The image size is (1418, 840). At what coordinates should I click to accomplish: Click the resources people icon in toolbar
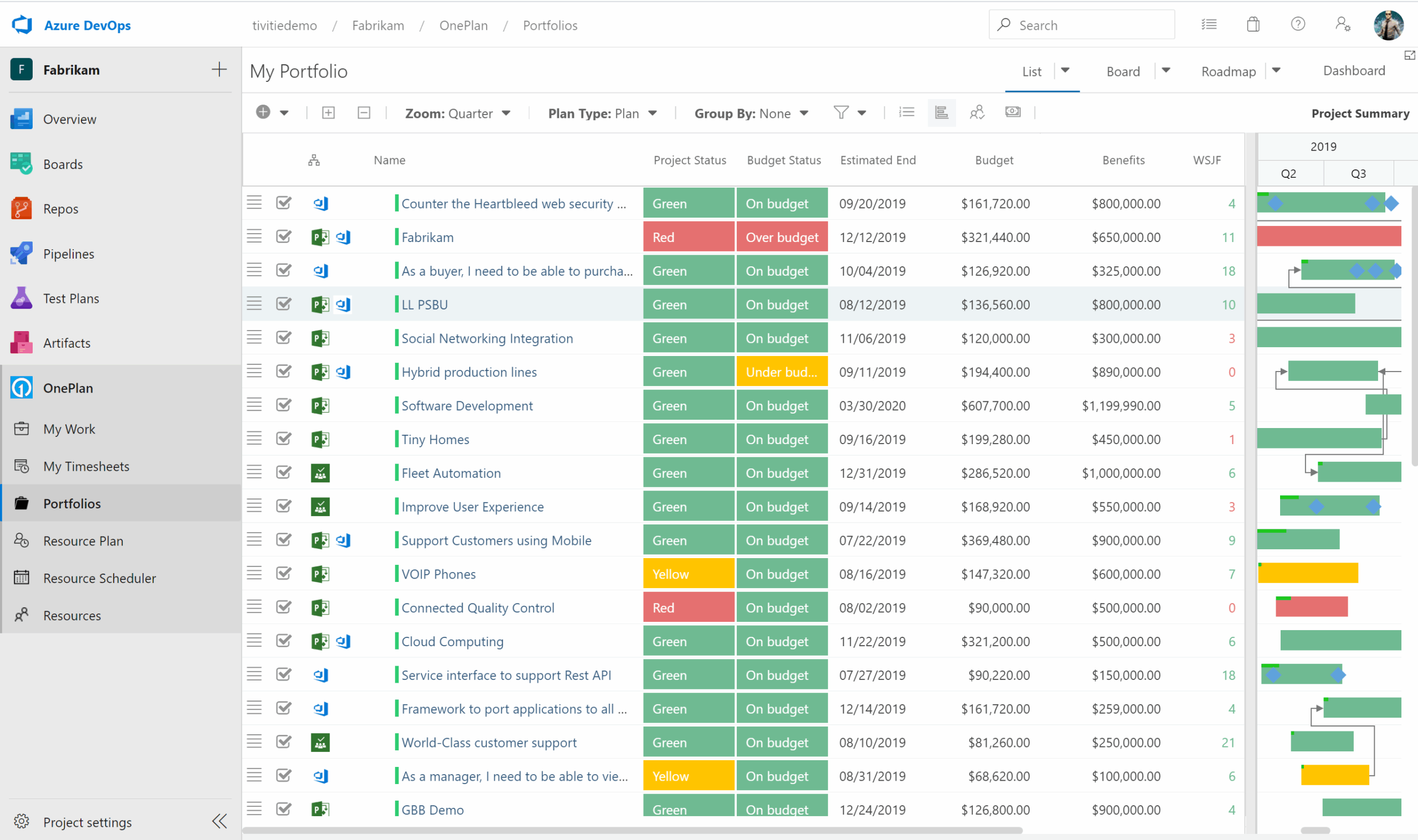coord(977,112)
